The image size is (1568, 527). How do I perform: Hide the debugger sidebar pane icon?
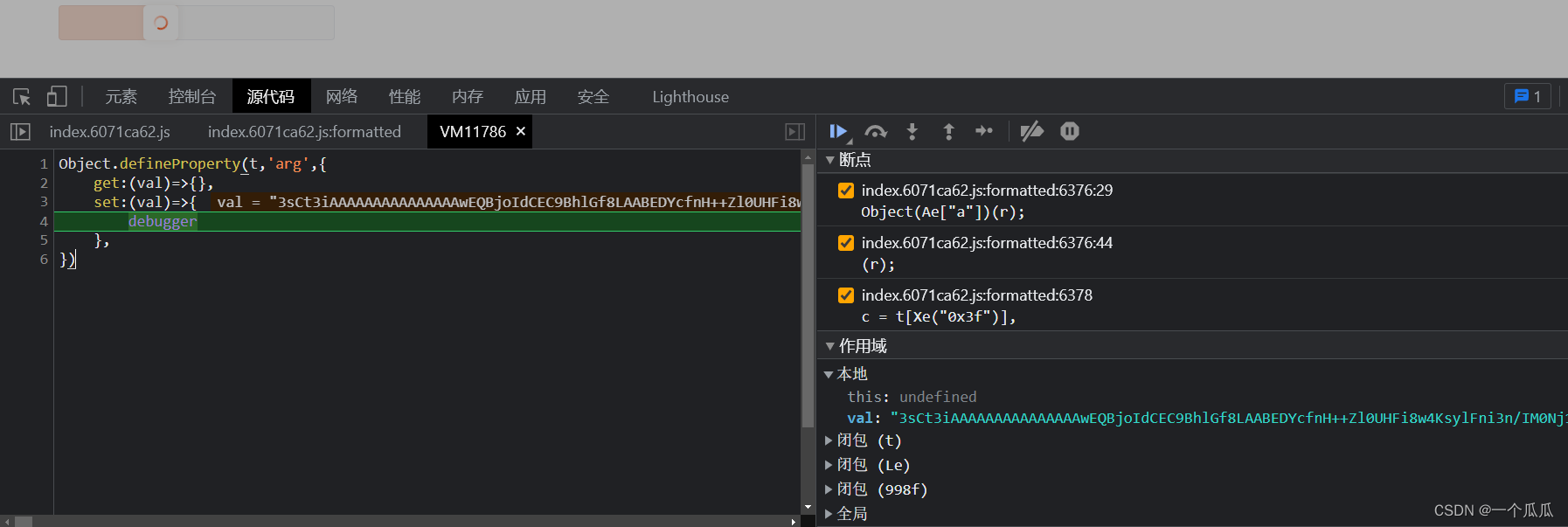[x=794, y=132]
